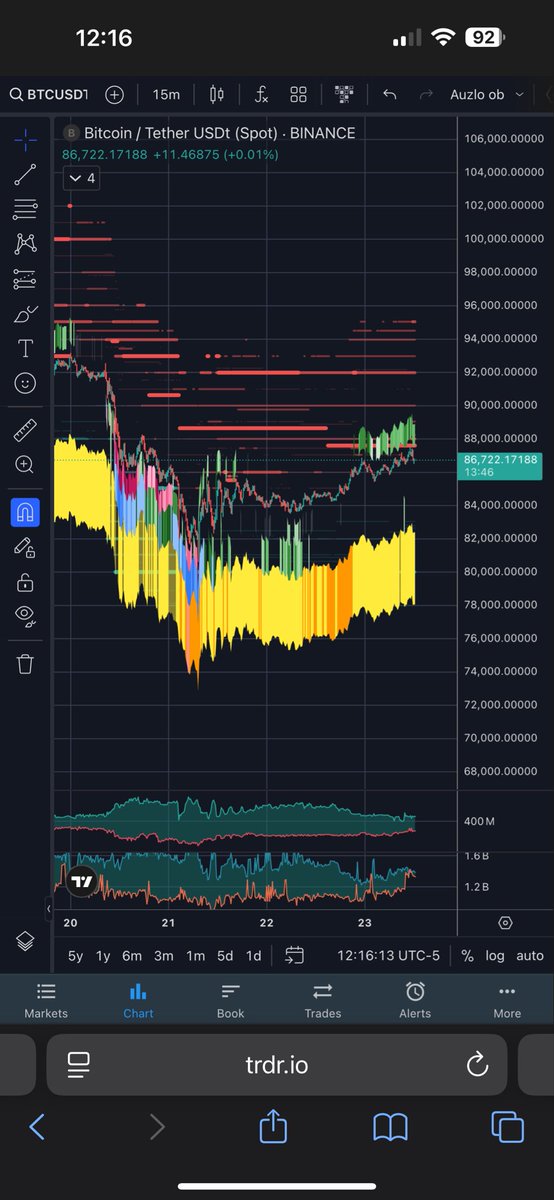This screenshot has width=554, height=1200.
Task: Select the brush drawing tool
Action: [25, 314]
